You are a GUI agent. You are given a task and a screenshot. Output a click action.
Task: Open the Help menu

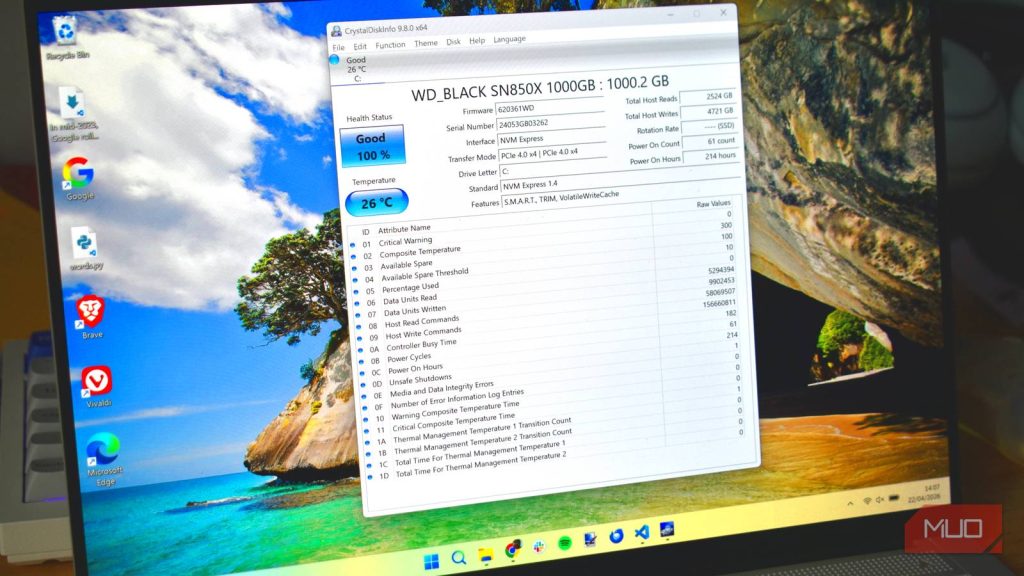point(477,40)
